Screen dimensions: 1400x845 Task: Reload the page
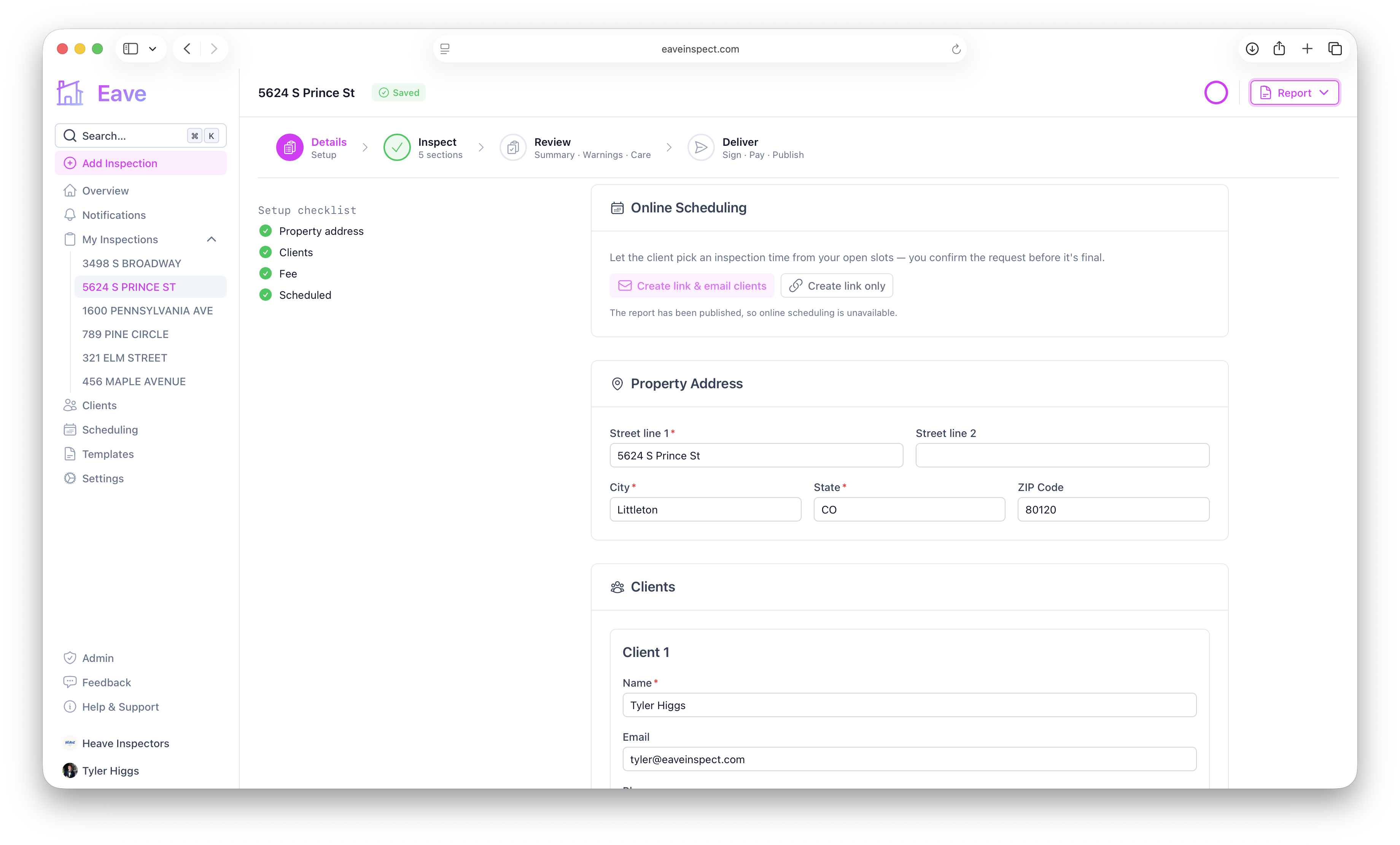point(956,49)
